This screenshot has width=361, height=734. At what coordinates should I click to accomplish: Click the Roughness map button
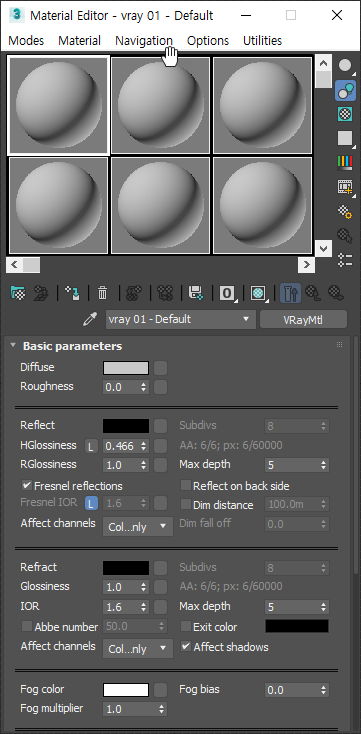pos(161,387)
